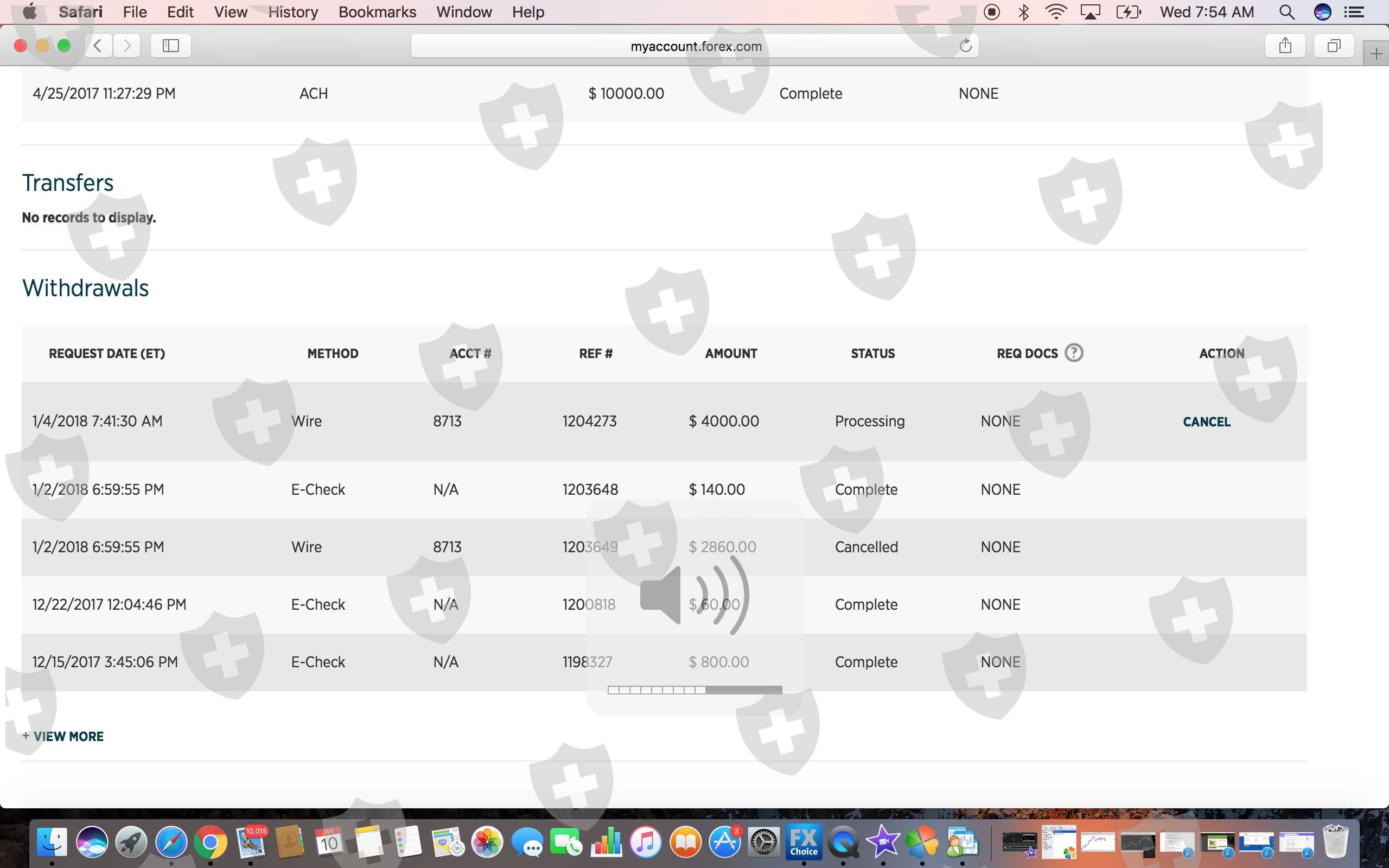Launch Google Chrome from the Dock
The width and height of the screenshot is (1389, 868).
pyautogui.click(x=210, y=842)
